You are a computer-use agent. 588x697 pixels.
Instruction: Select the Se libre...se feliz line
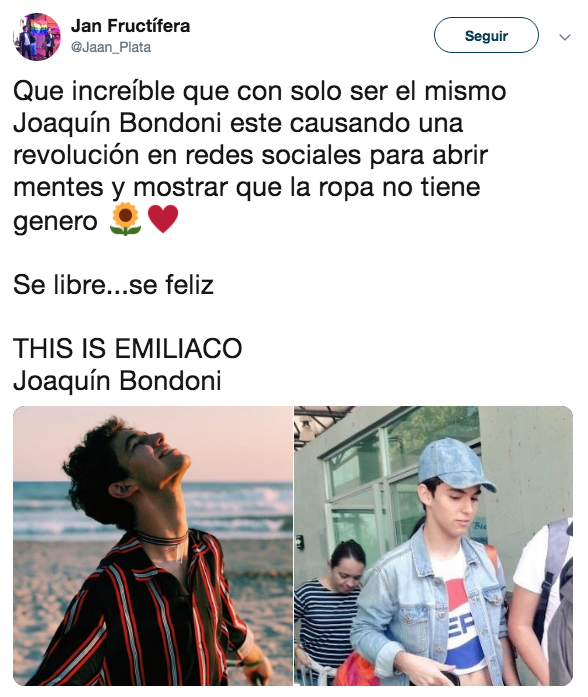pyautogui.click(x=113, y=284)
